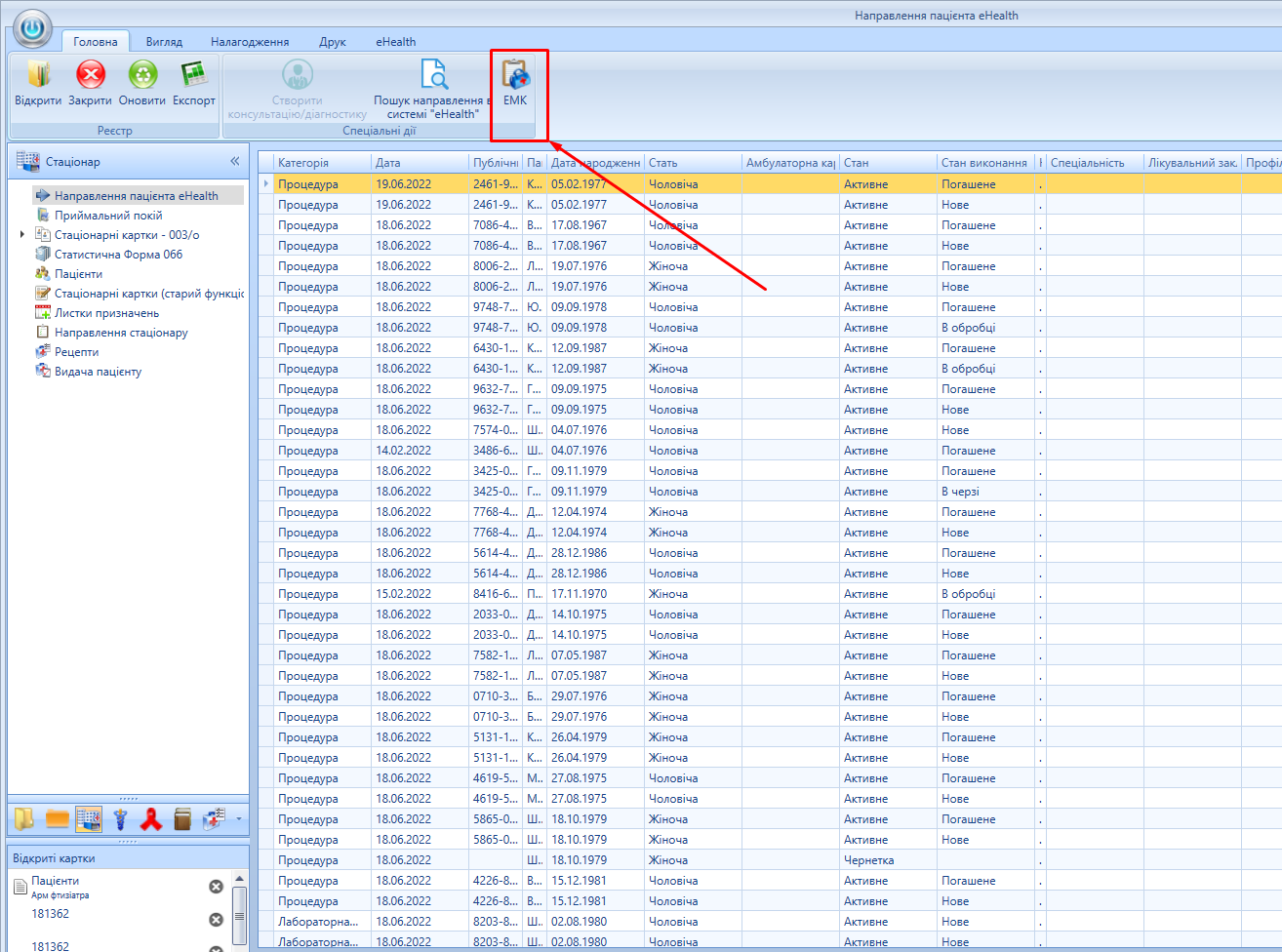Image resolution: width=1282 pixels, height=952 pixels.
Task: Switch to the Головна ribbon tab
Action: click(x=96, y=42)
